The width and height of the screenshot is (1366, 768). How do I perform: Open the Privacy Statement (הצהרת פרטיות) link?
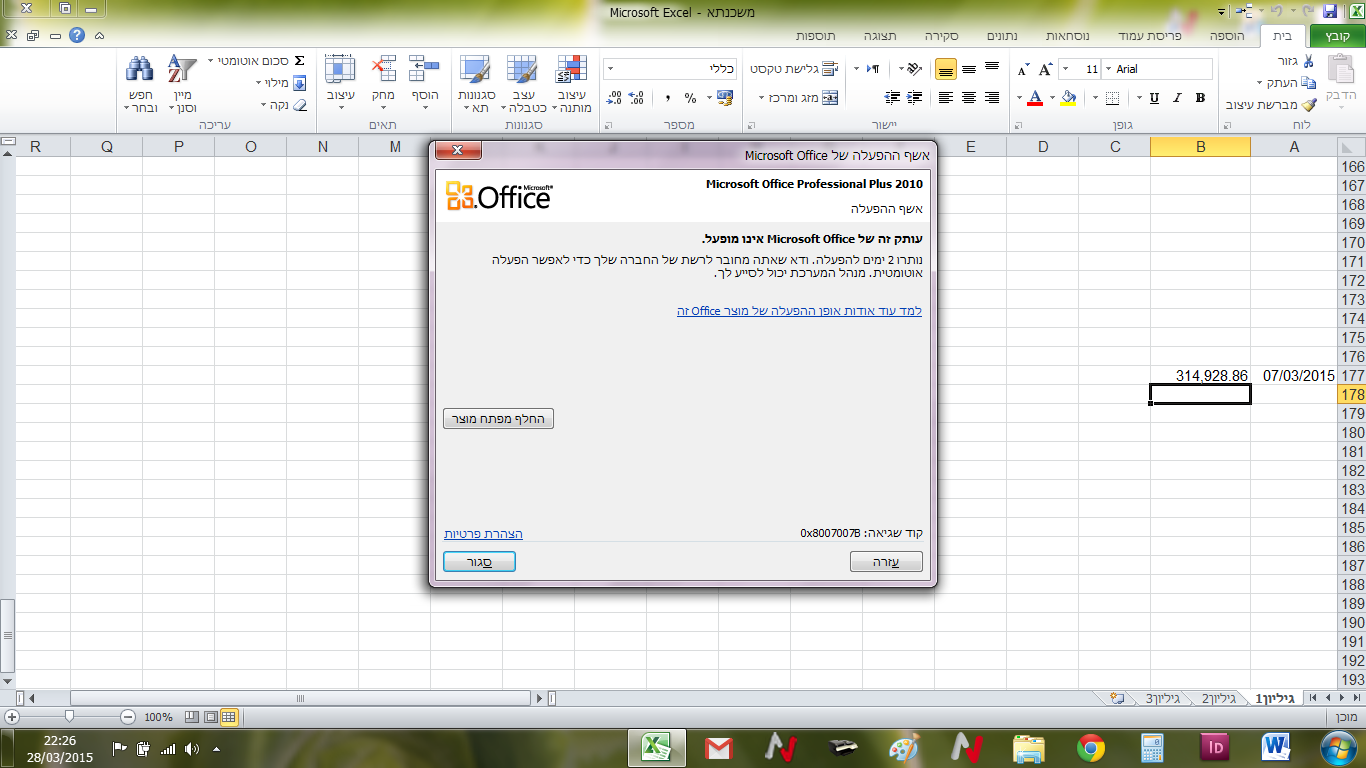484,534
